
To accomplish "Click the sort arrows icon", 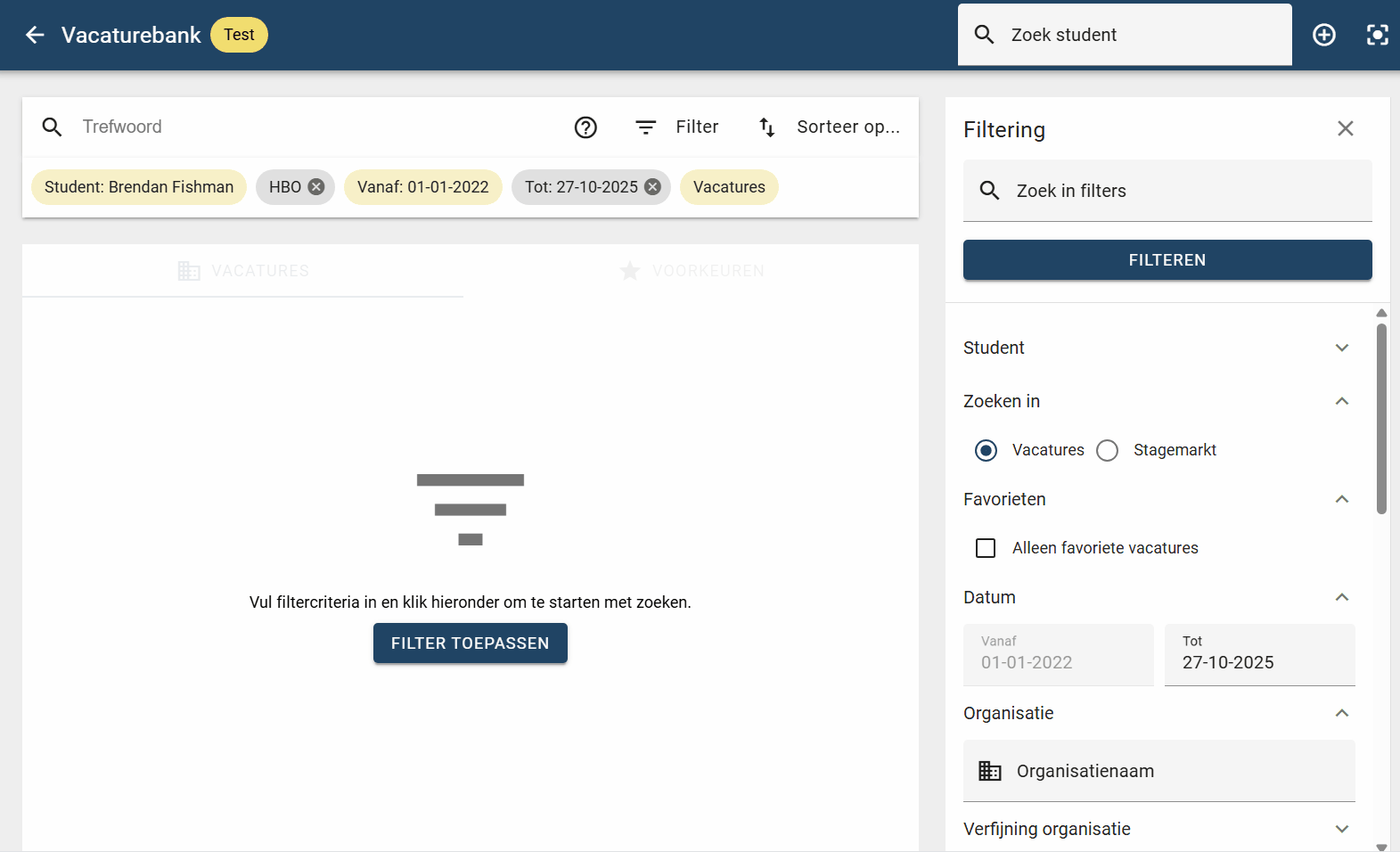I will tap(767, 127).
